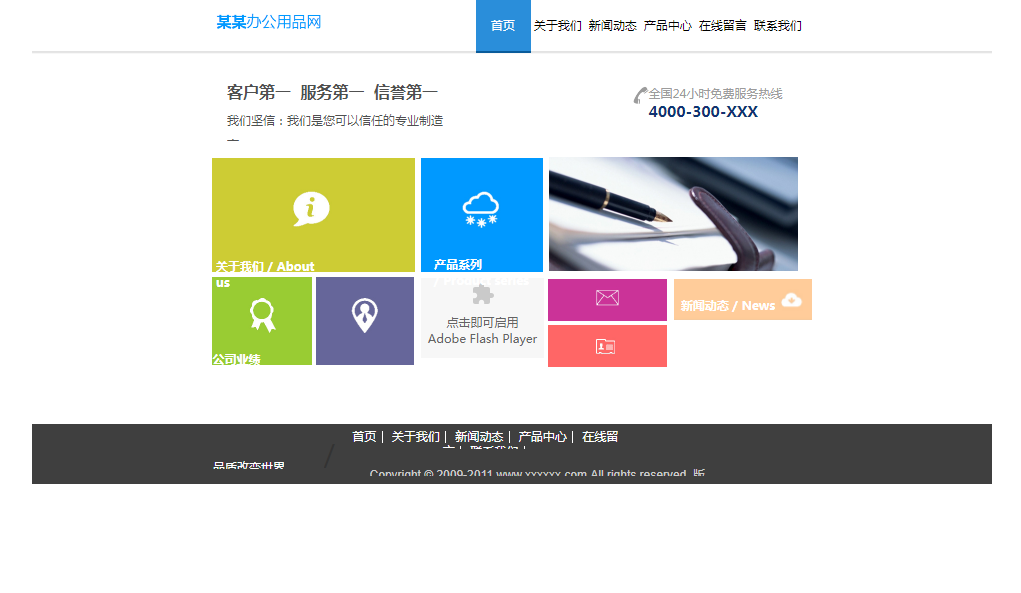The height and width of the screenshot is (593, 1021).
Task: Go to 新闻动态 in top navigation
Action: [612, 26]
